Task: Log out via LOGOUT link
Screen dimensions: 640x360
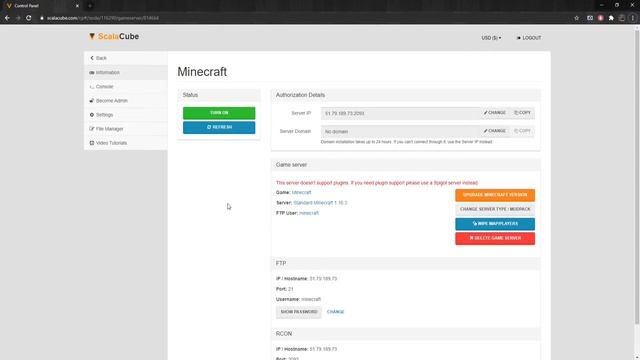Action: (x=529, y=38)
